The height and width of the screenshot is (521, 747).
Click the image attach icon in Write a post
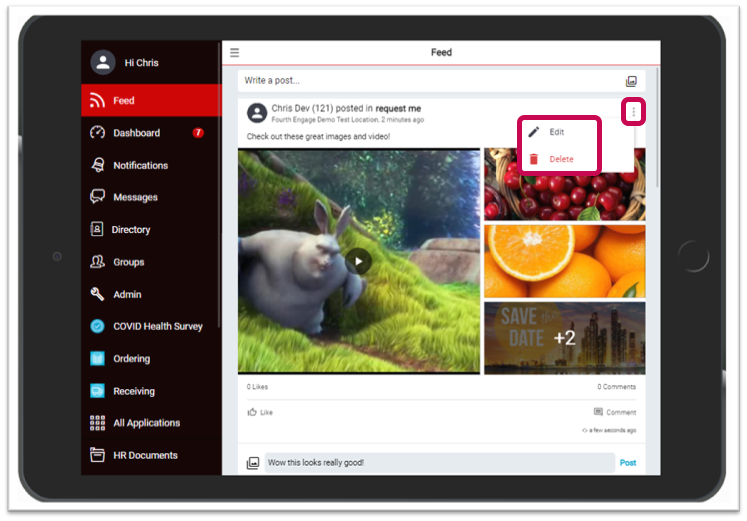point(631,81)
